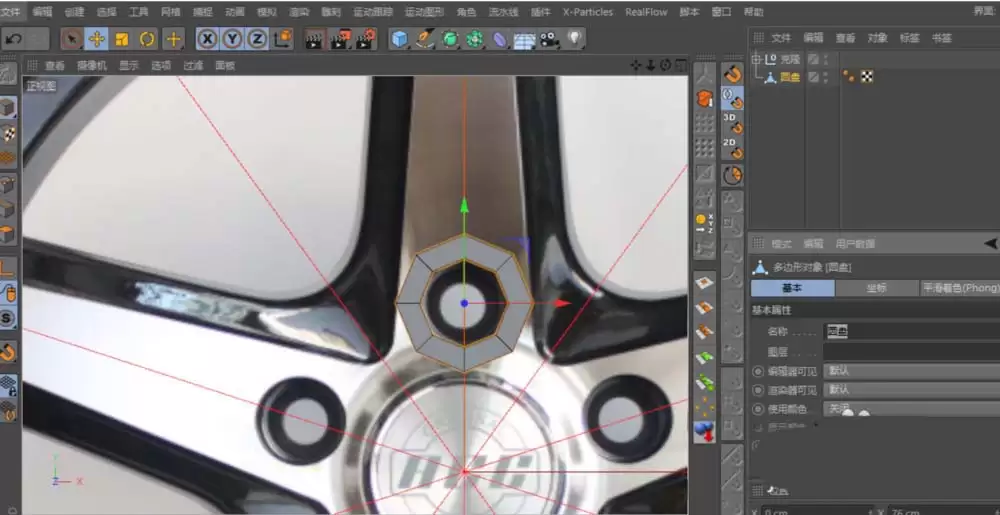Expand the 克隆 object in the tree
This screenshot has width=1000, height=515.
(x=756, y=59)
